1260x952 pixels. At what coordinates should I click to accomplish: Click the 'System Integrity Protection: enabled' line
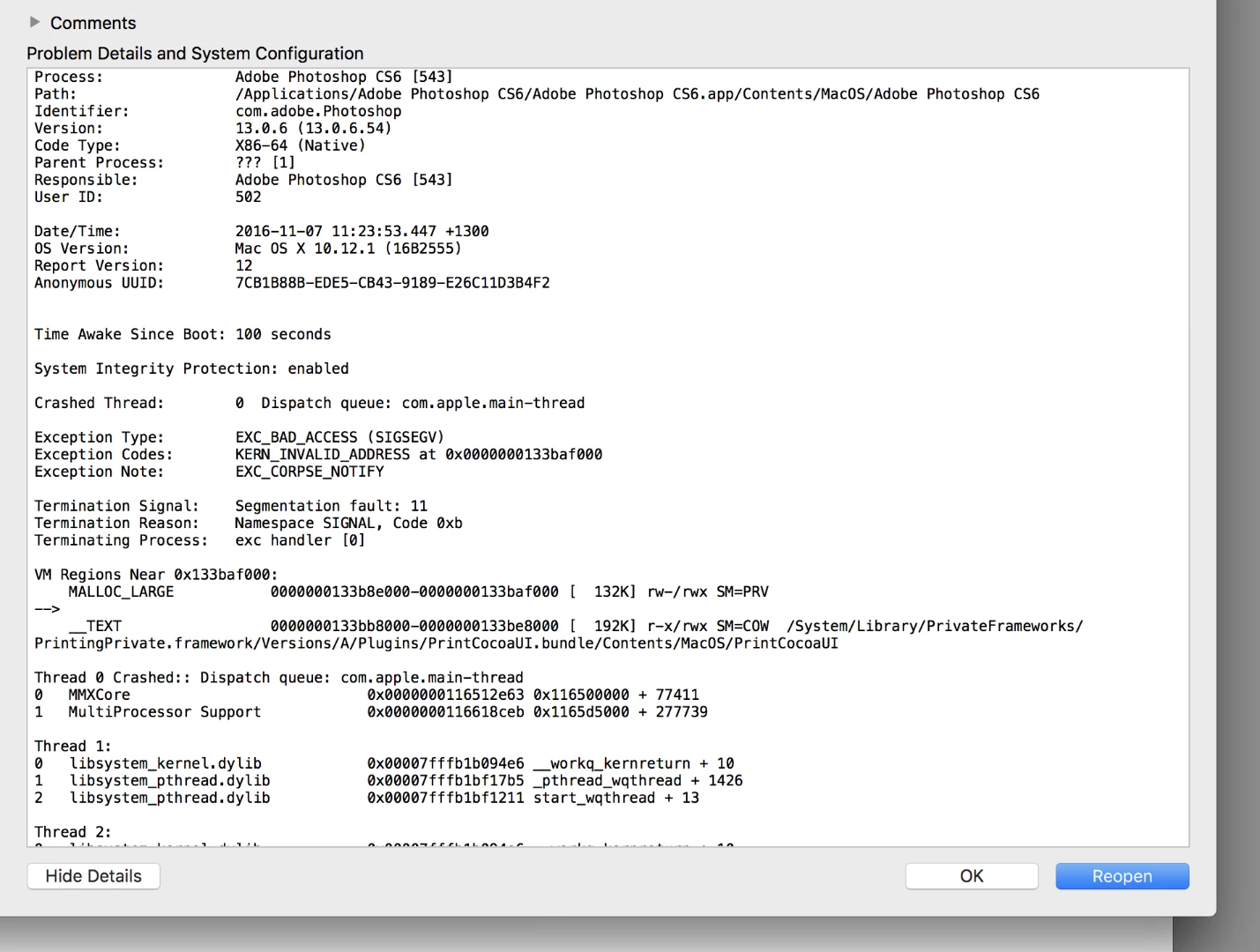(x=191, y=369)
